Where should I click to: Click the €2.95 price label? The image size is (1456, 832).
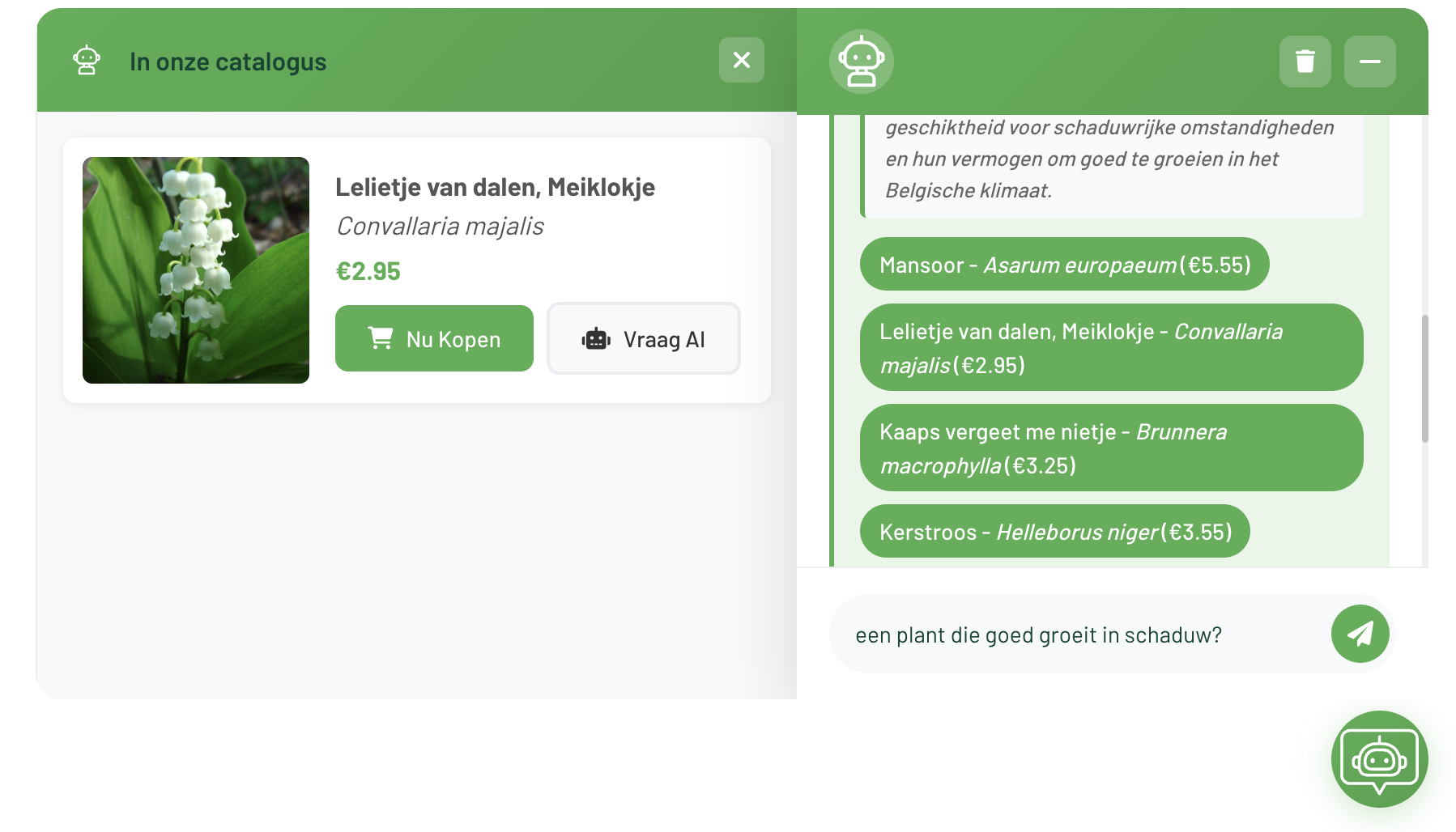point(368,271)
